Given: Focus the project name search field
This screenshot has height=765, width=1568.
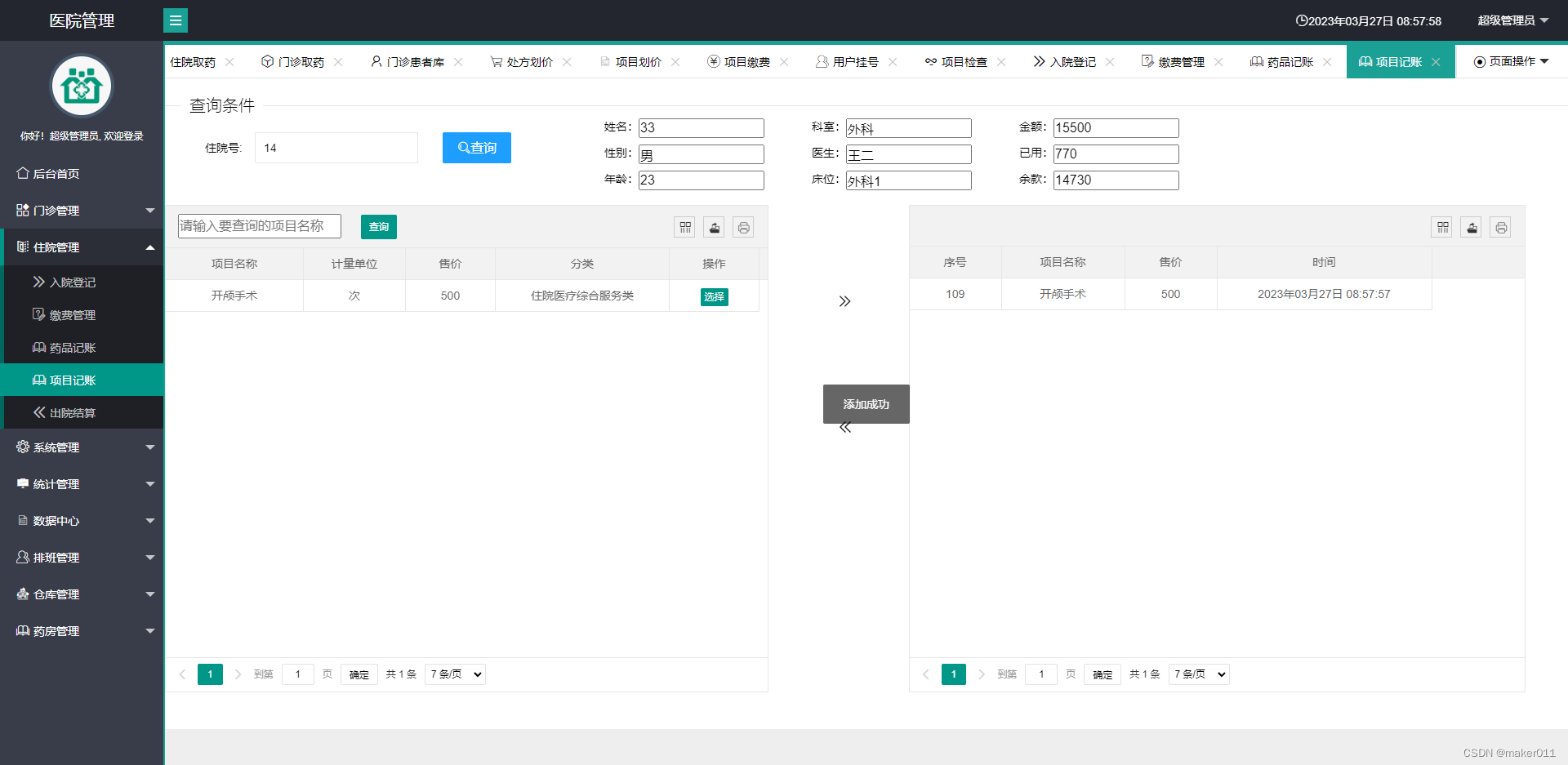Looking at the screenshot, I should click(x=260, y=226).
